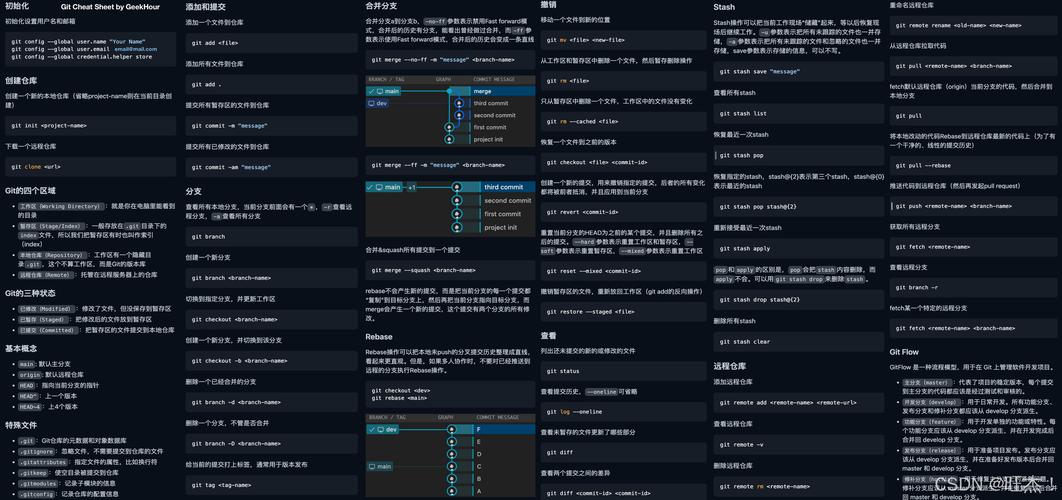The width and height of the screenshot is (1062, 500).
Task: Select the commit row labeled B
Action: tap(450, 478)
